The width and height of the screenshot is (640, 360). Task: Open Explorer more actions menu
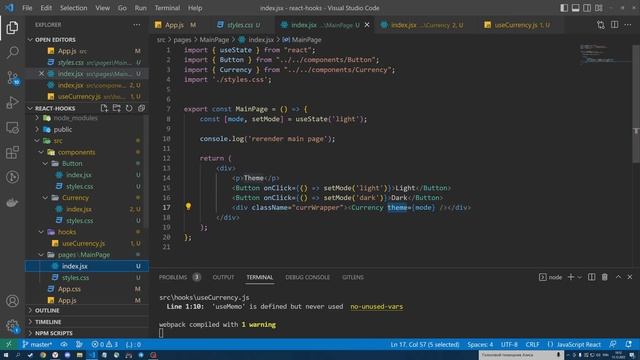tap(137, 25)
